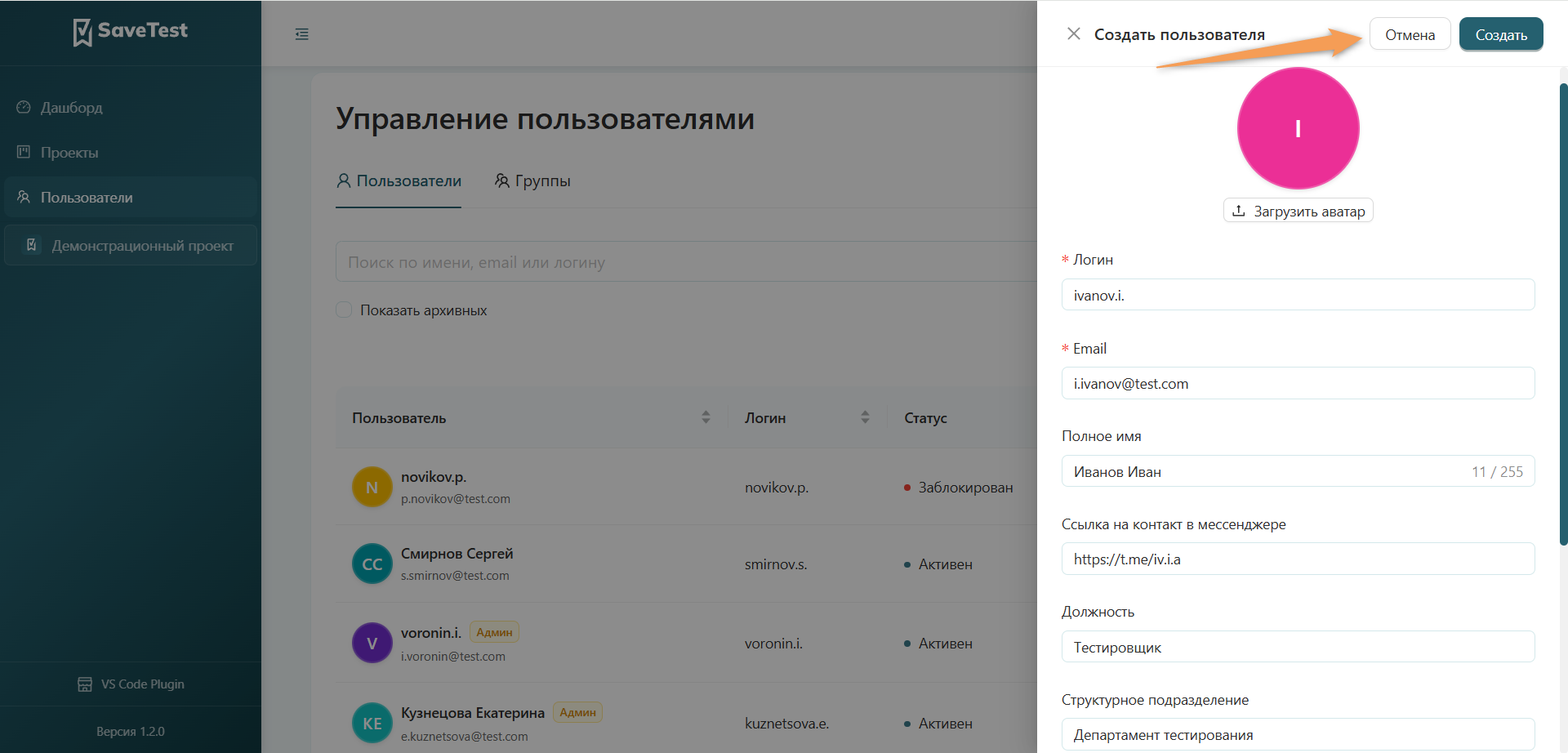The width and height of the screenshot is (1568, 753).
Task: Click the Должность input showing Тестировщик
Action: 1298,646
